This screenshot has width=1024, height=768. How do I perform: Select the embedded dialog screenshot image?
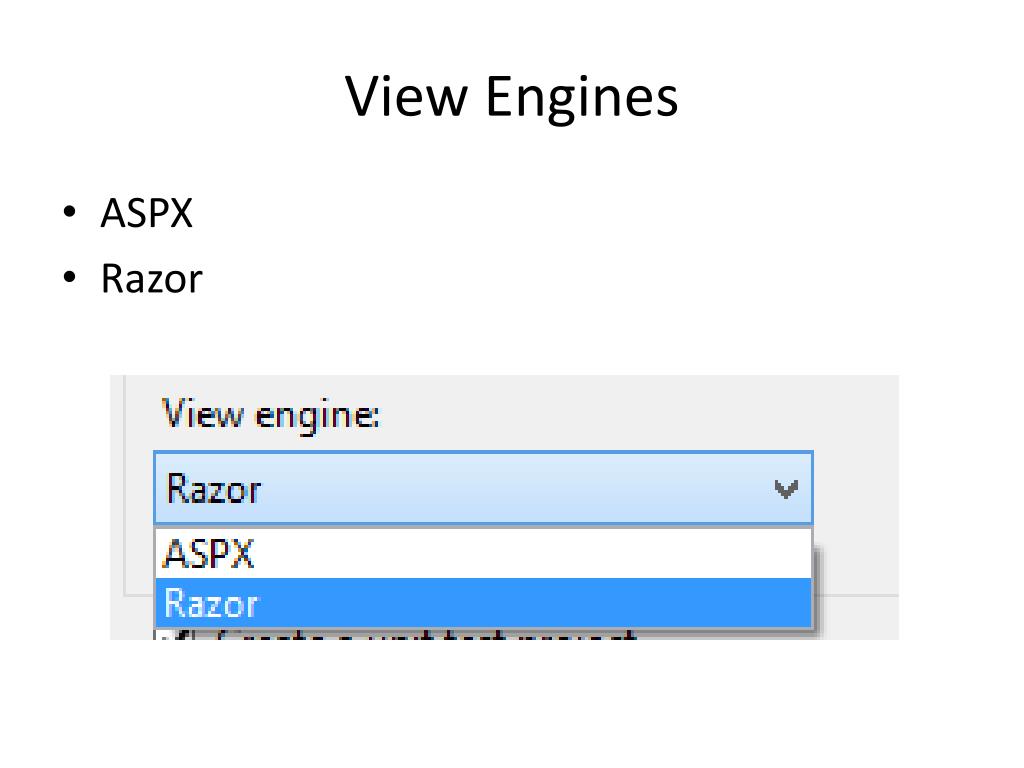coord(504,507)
